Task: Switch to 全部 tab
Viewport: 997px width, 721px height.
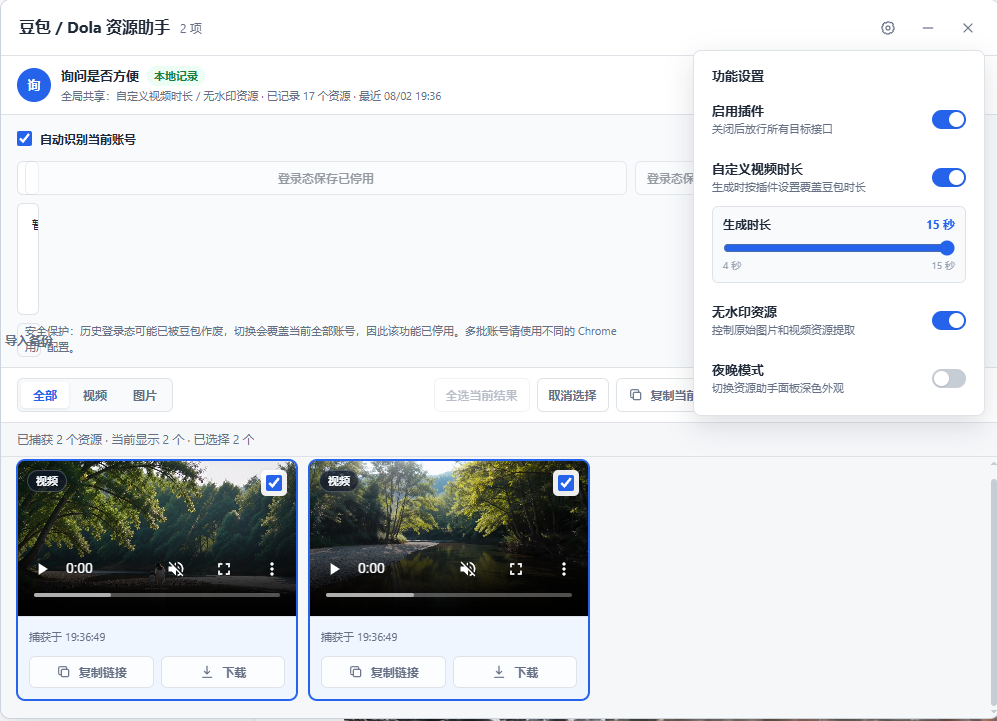Action: 45,395
